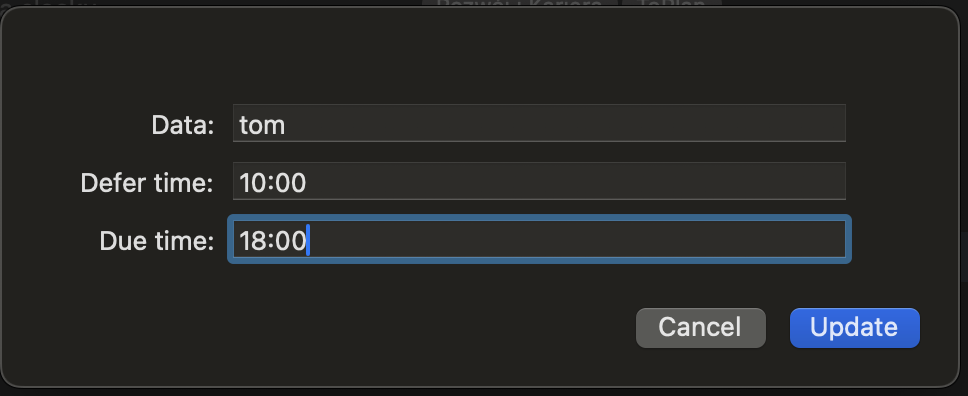Click the partially hidden tab beside Kariera
Viewport: 968px width, 396px height.
click(672, 3)
